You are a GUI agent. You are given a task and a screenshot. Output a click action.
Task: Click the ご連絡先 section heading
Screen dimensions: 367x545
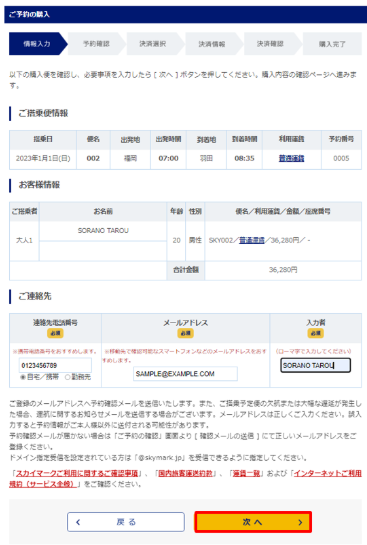pyautogui.click(x=35, y=296)
